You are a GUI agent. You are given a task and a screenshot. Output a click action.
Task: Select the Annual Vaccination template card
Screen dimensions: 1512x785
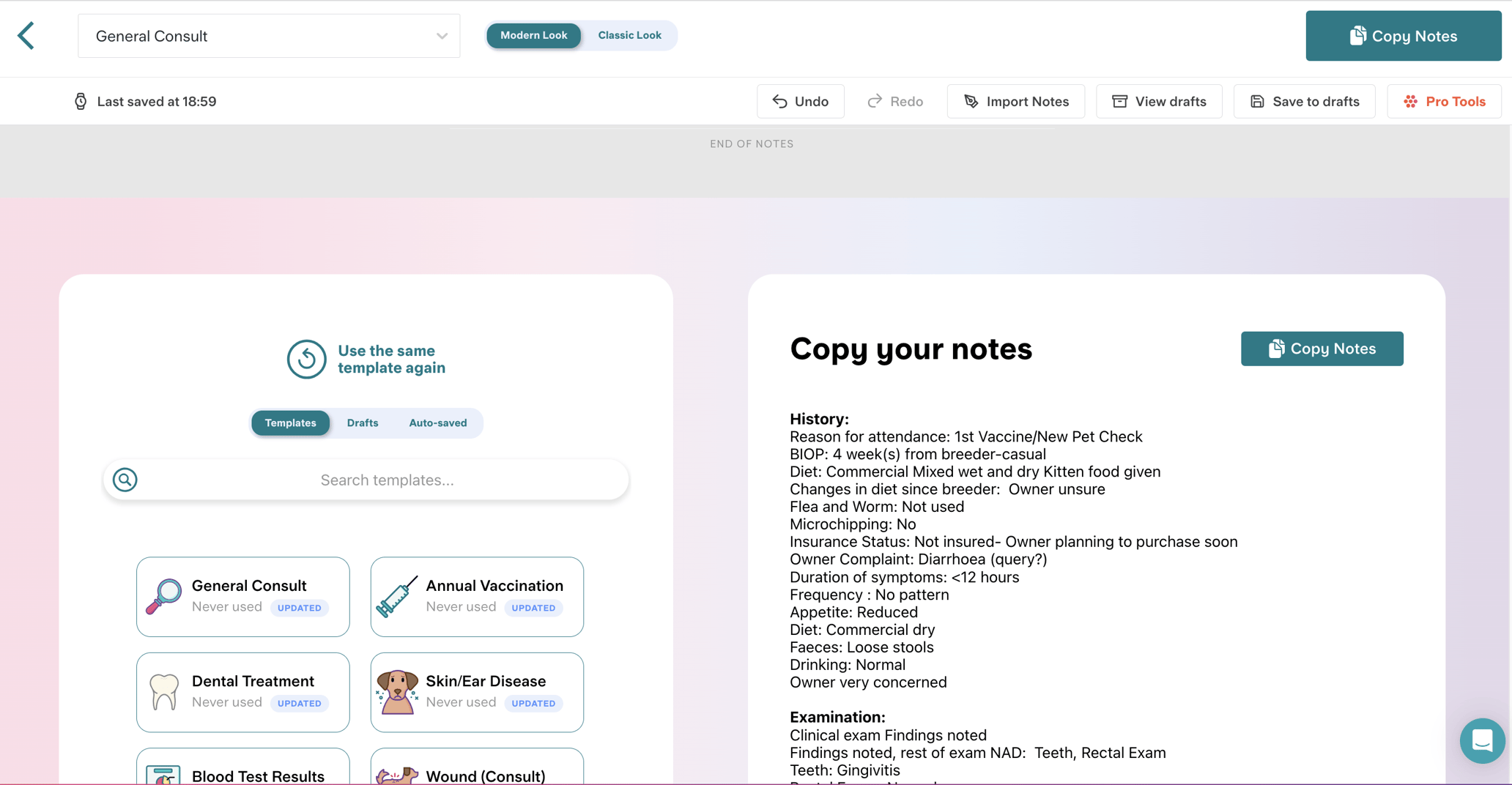coord(476,596)
